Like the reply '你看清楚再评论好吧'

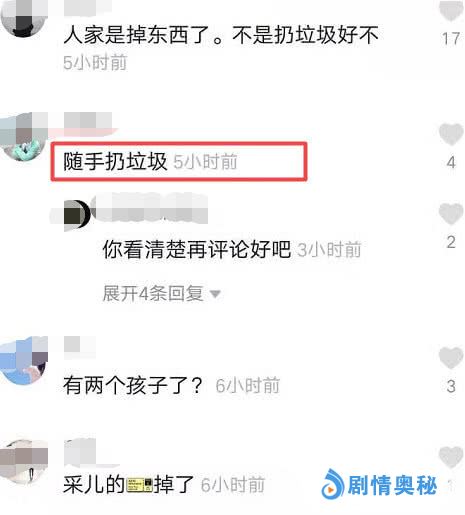451,214
